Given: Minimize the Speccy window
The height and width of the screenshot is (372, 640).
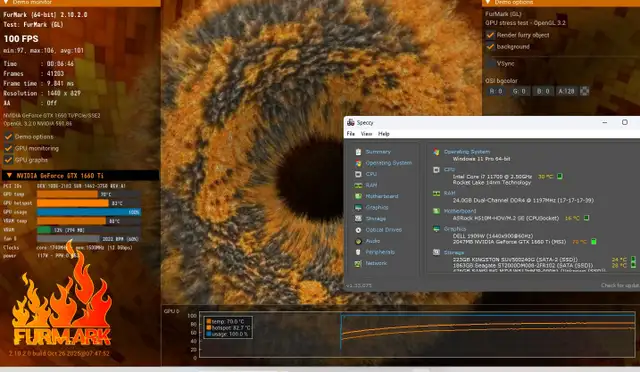Looking at the screenshot, I should (x=605, y=123).
